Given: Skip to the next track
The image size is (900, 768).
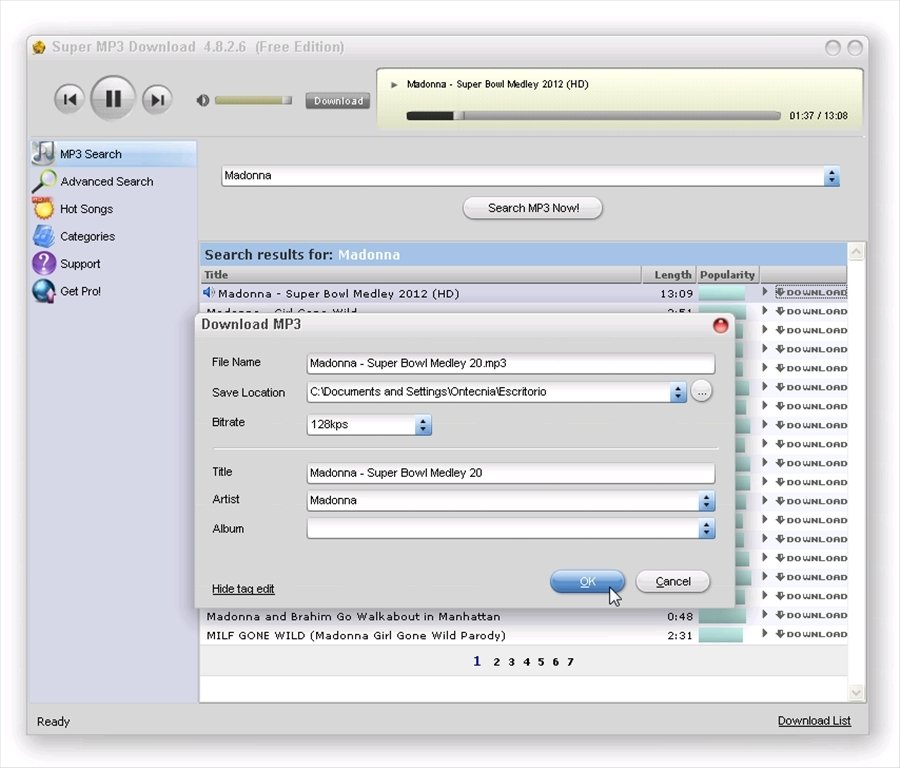Looking at the screenshot, I should click(x=157, y=99).
